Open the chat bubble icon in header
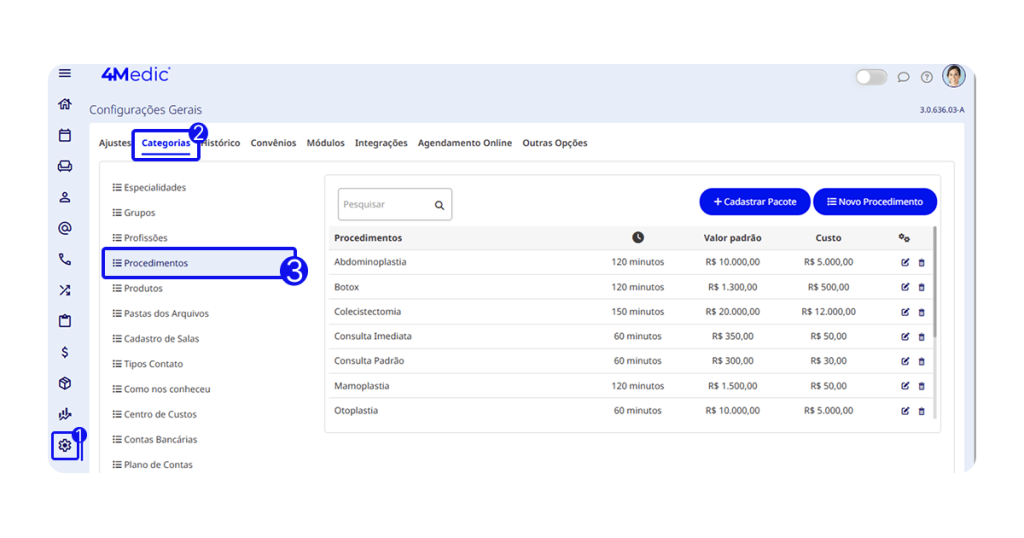The image size is (1024, 538). pyautogui.click(x=903, y=77)
